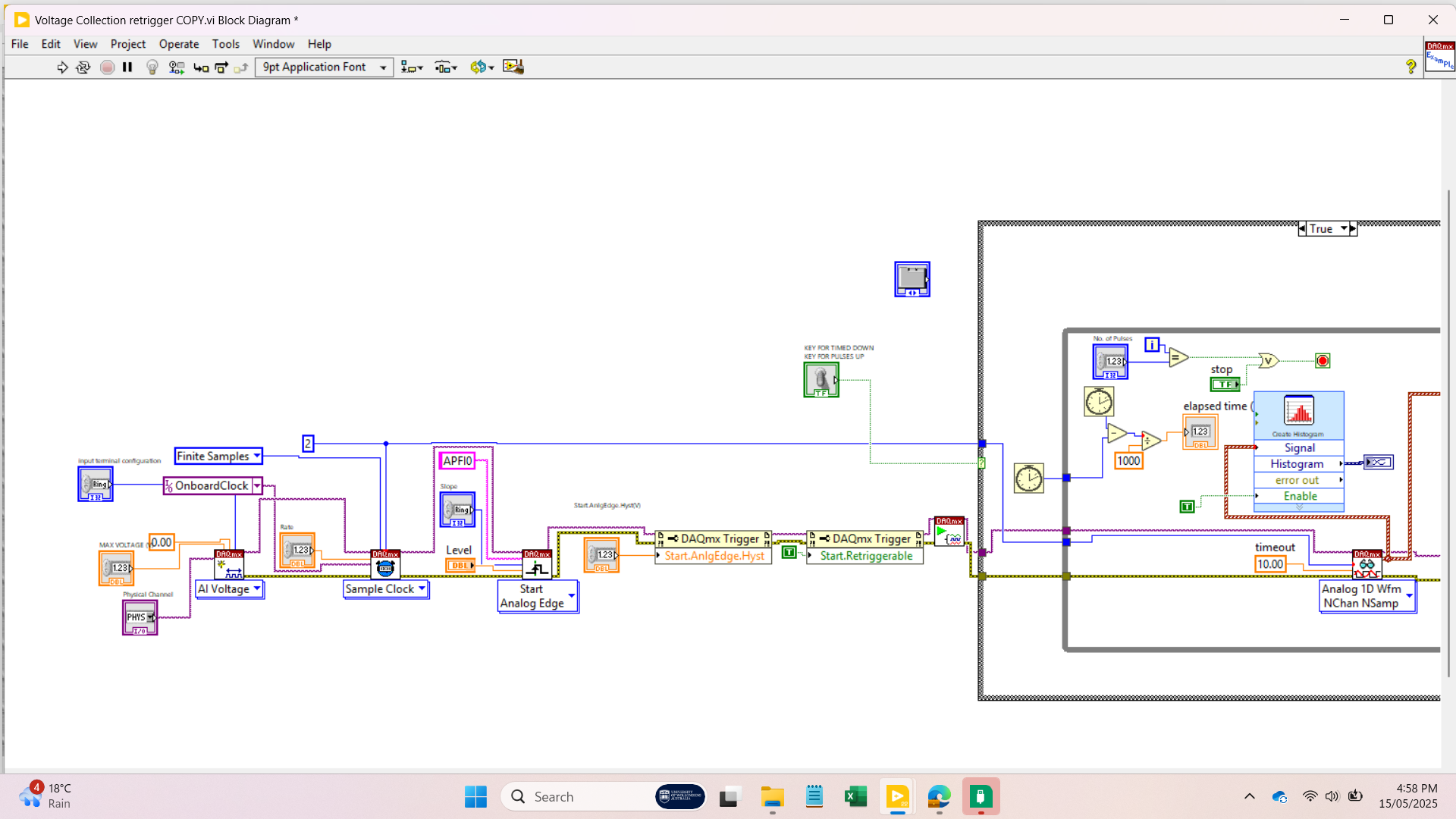Click the tick count clock outside loop

1028,479
